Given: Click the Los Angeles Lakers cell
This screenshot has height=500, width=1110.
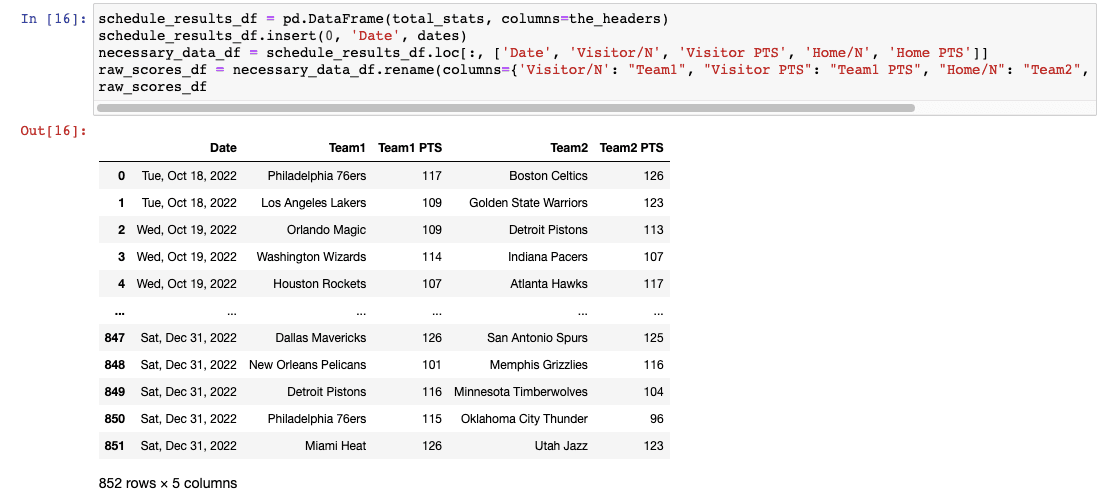Looking at the screenshot, I should (313, 203).
